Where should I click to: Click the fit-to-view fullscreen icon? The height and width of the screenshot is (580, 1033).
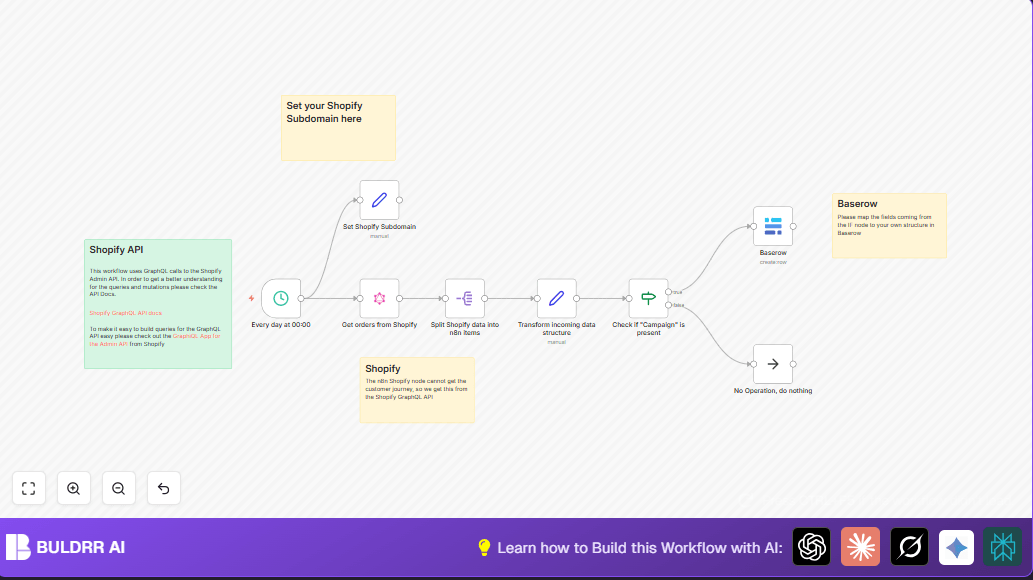[x=29, y=488]
